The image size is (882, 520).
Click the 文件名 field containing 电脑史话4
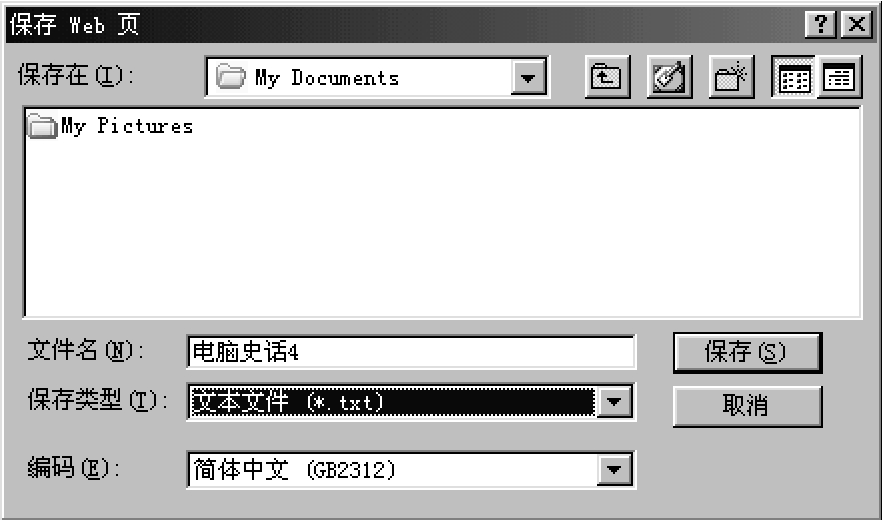point(411,352)
